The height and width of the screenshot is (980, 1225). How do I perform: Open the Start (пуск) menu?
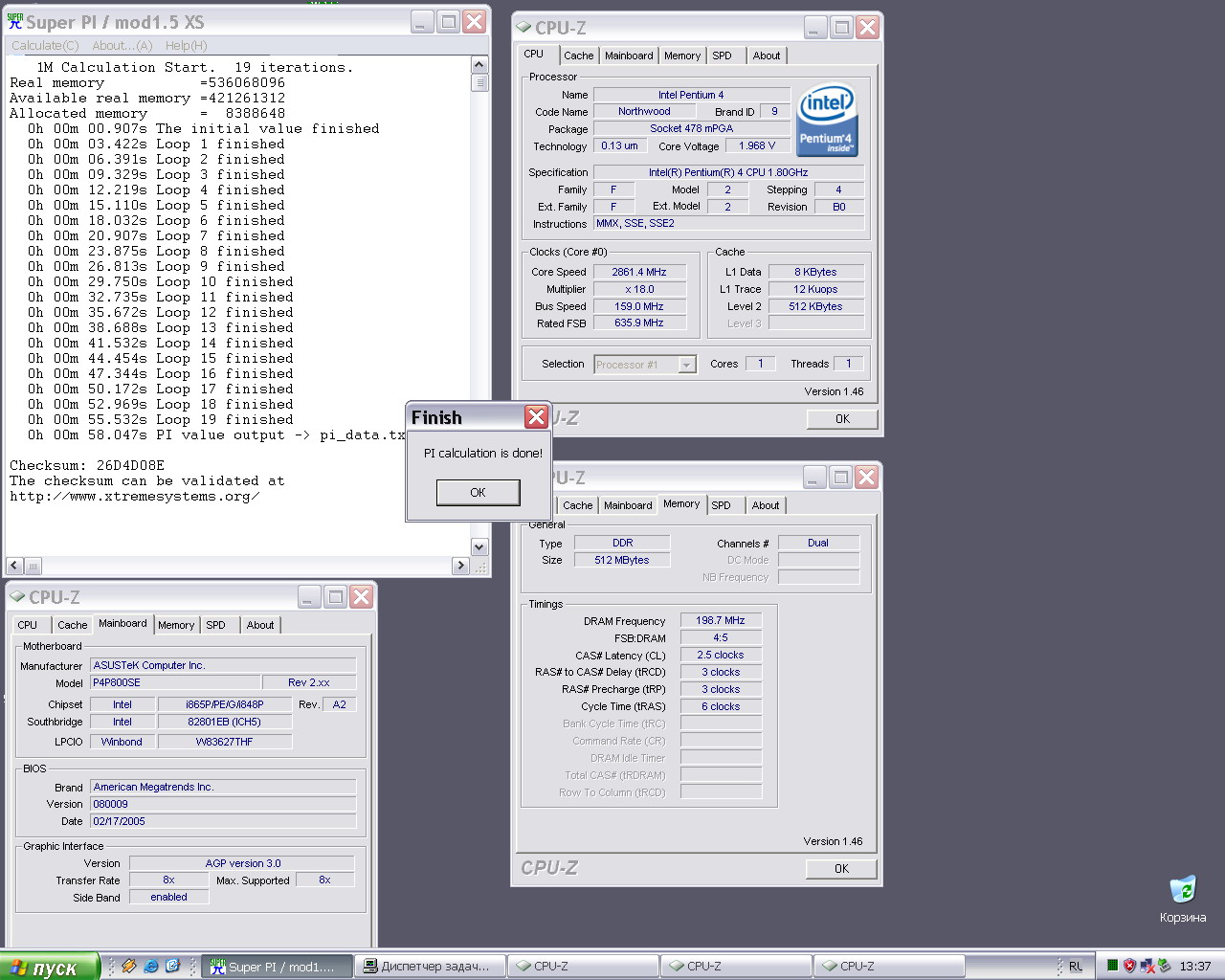tap(50, 967)
